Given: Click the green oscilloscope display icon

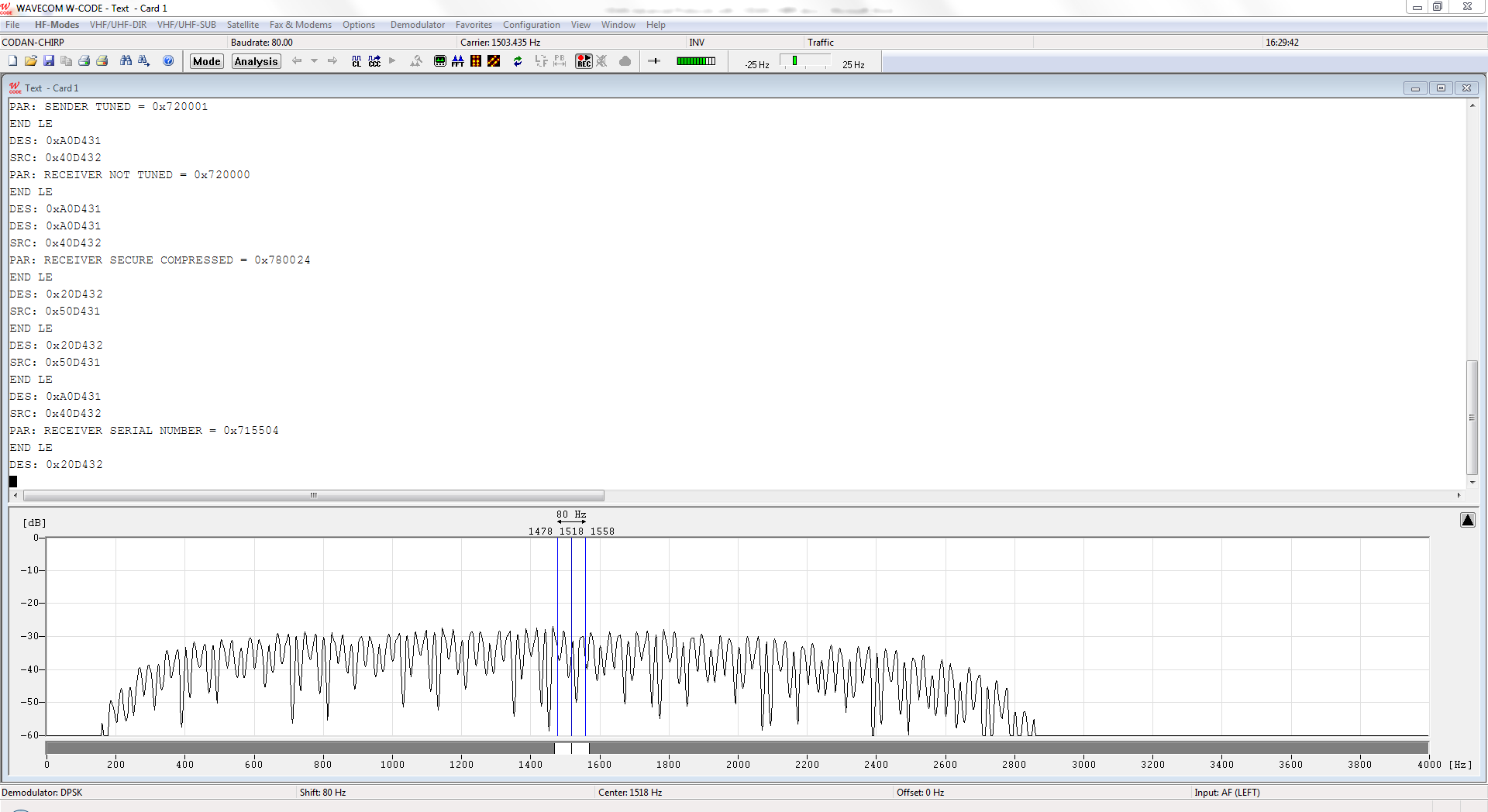Looking at the screenshot, I should (x=440, y=61).
